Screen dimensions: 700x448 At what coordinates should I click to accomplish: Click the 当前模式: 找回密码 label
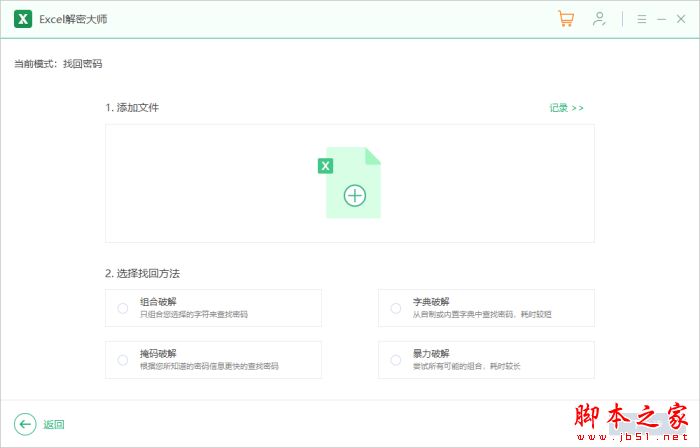pos(58,64)
